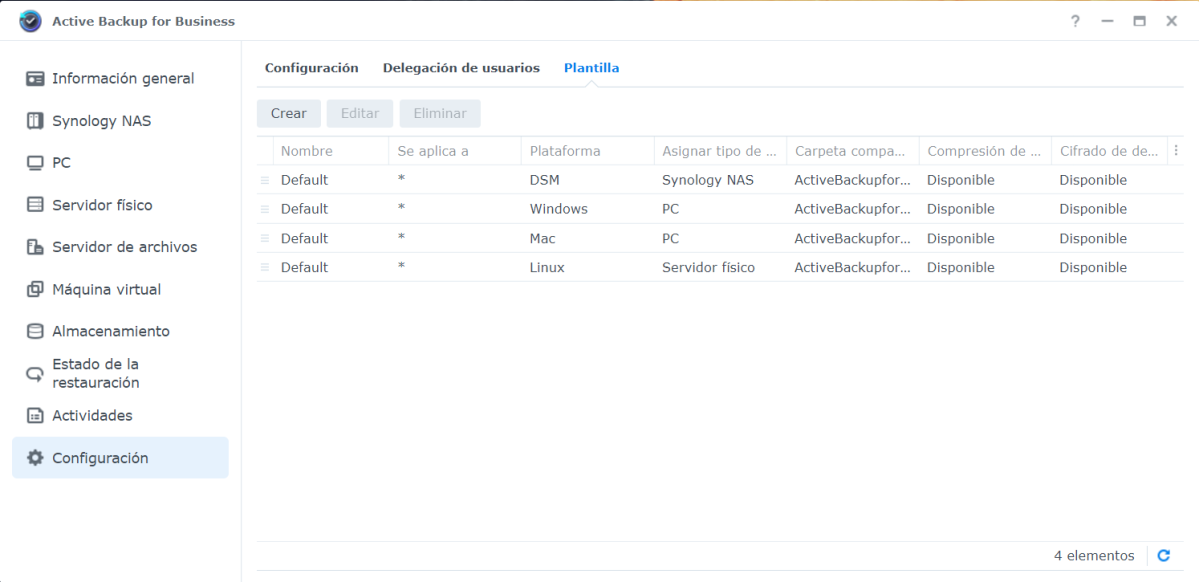1199x582 pixels.
Task: Click the Asignar tipo de column header
Action: 720,151
